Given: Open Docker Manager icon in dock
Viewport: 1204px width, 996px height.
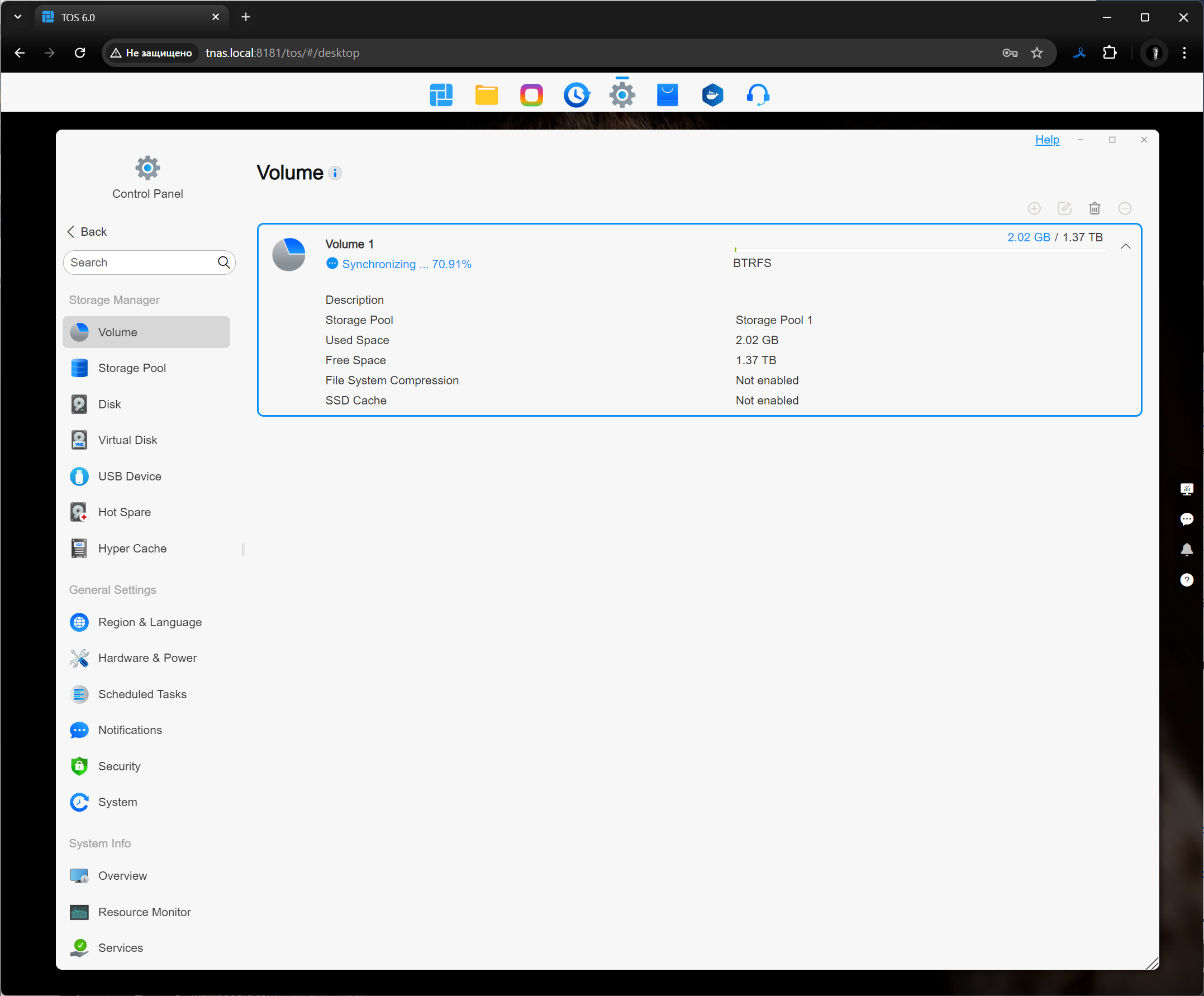Looking at the screenshot, I should click(x=713, y=95).
